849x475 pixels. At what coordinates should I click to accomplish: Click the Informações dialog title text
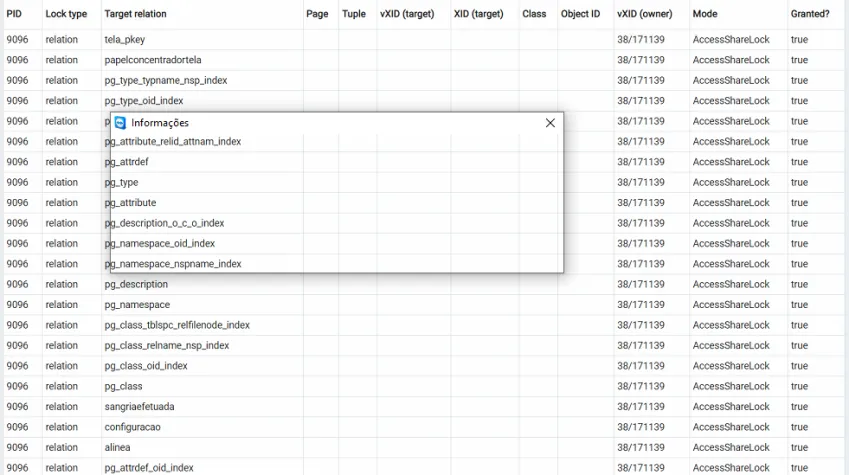(x=160, y=123)
